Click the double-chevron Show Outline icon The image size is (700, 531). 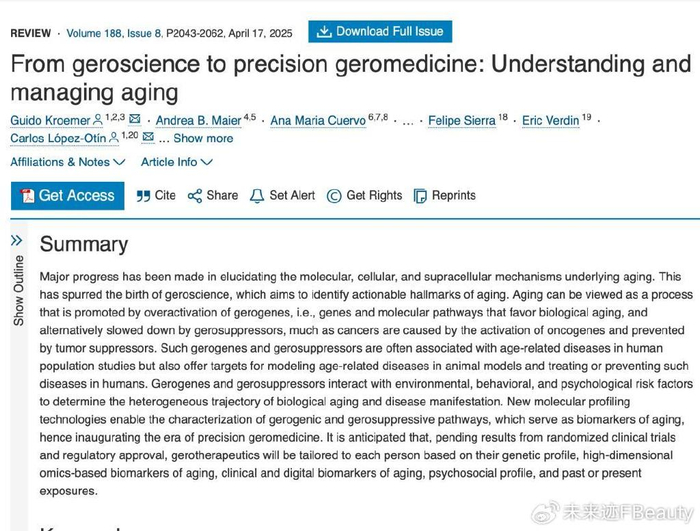pyautogui.click(x=16, y=240)
